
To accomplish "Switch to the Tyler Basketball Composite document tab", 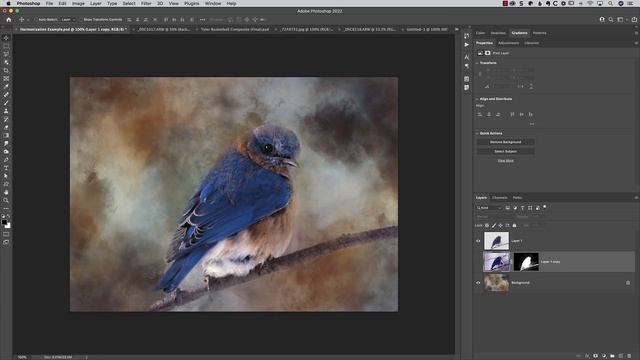I will tap(235, 29).
